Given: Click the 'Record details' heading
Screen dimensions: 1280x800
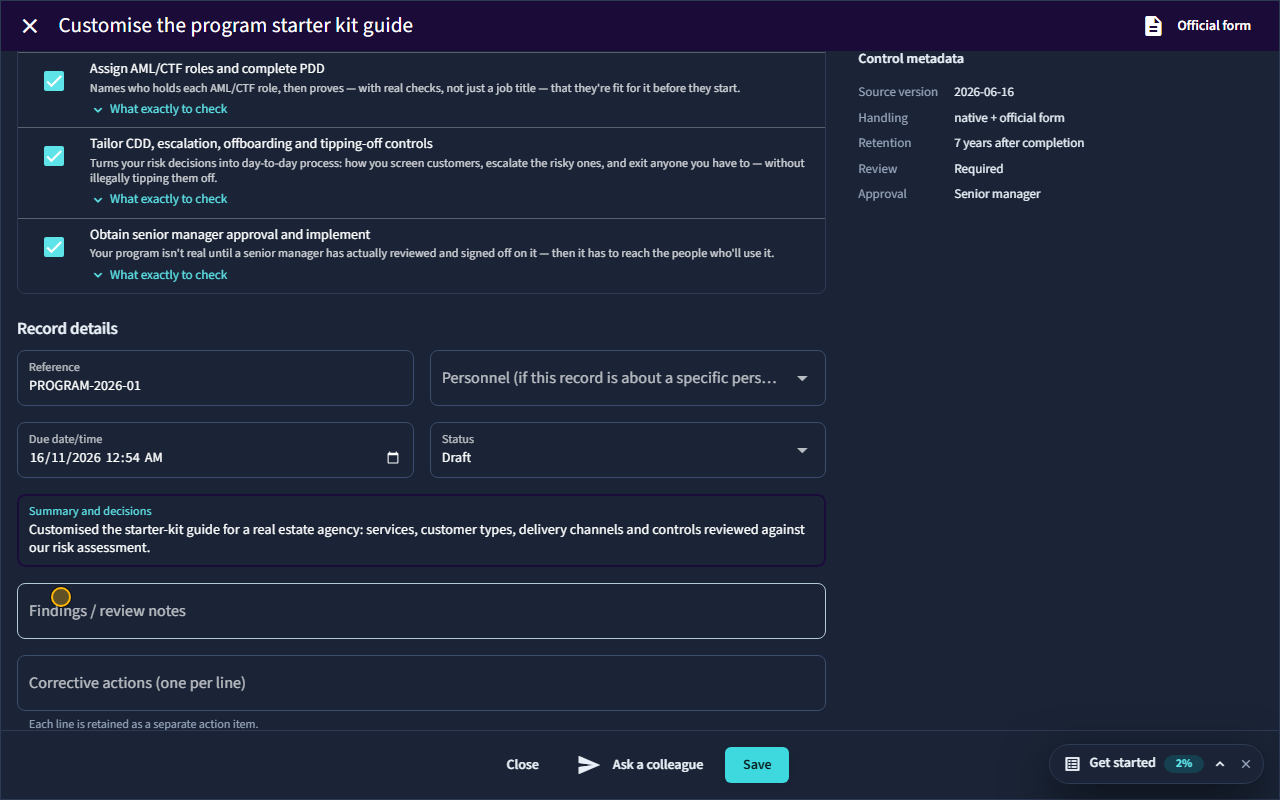Looking at the screenshot, I should (67, 329).
